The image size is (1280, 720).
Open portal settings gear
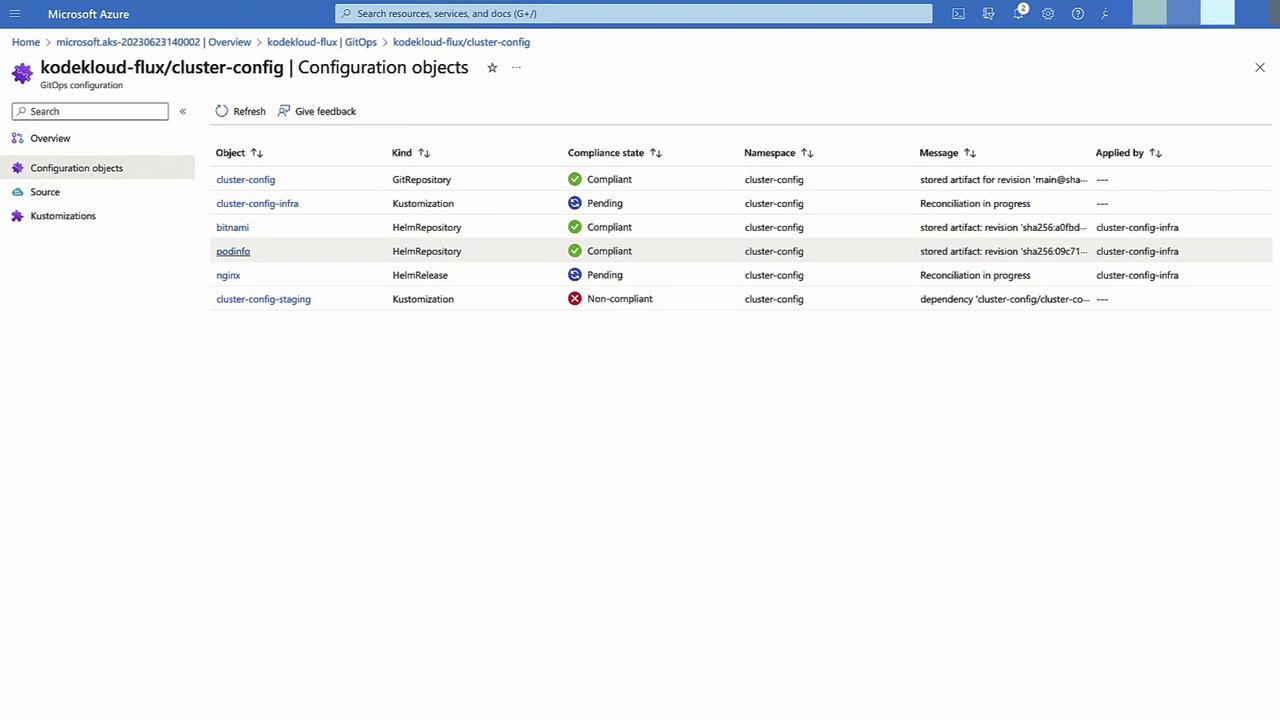click(1048, 14)
